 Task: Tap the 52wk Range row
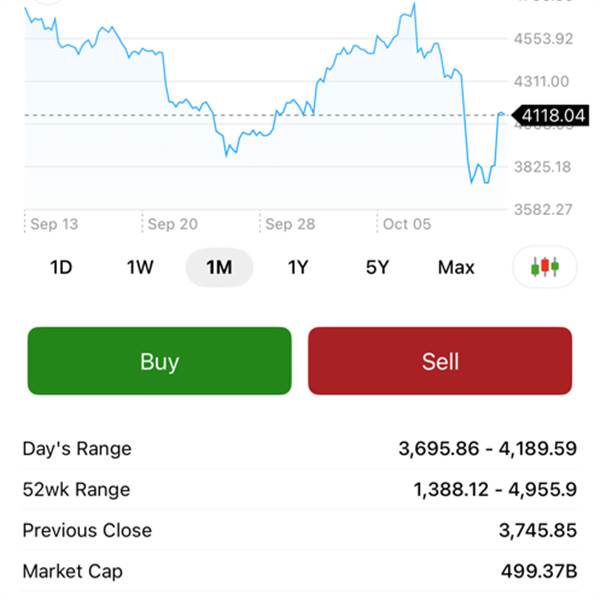click(x=299, y=490)
